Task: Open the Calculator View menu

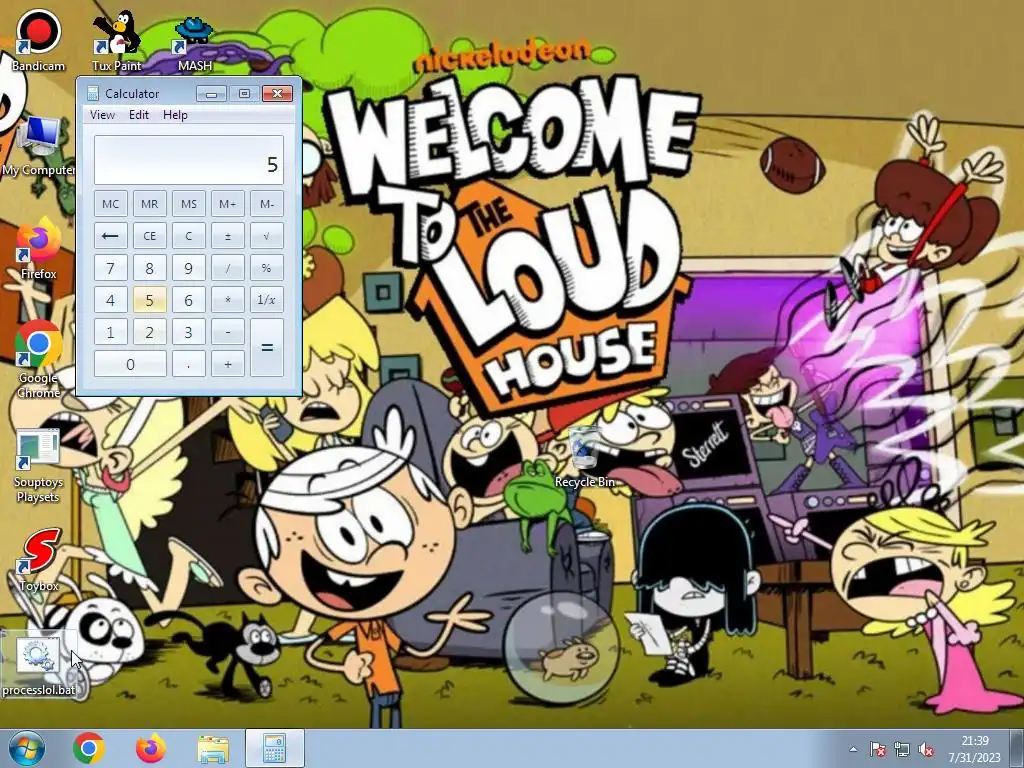Action: pos(102,115)
